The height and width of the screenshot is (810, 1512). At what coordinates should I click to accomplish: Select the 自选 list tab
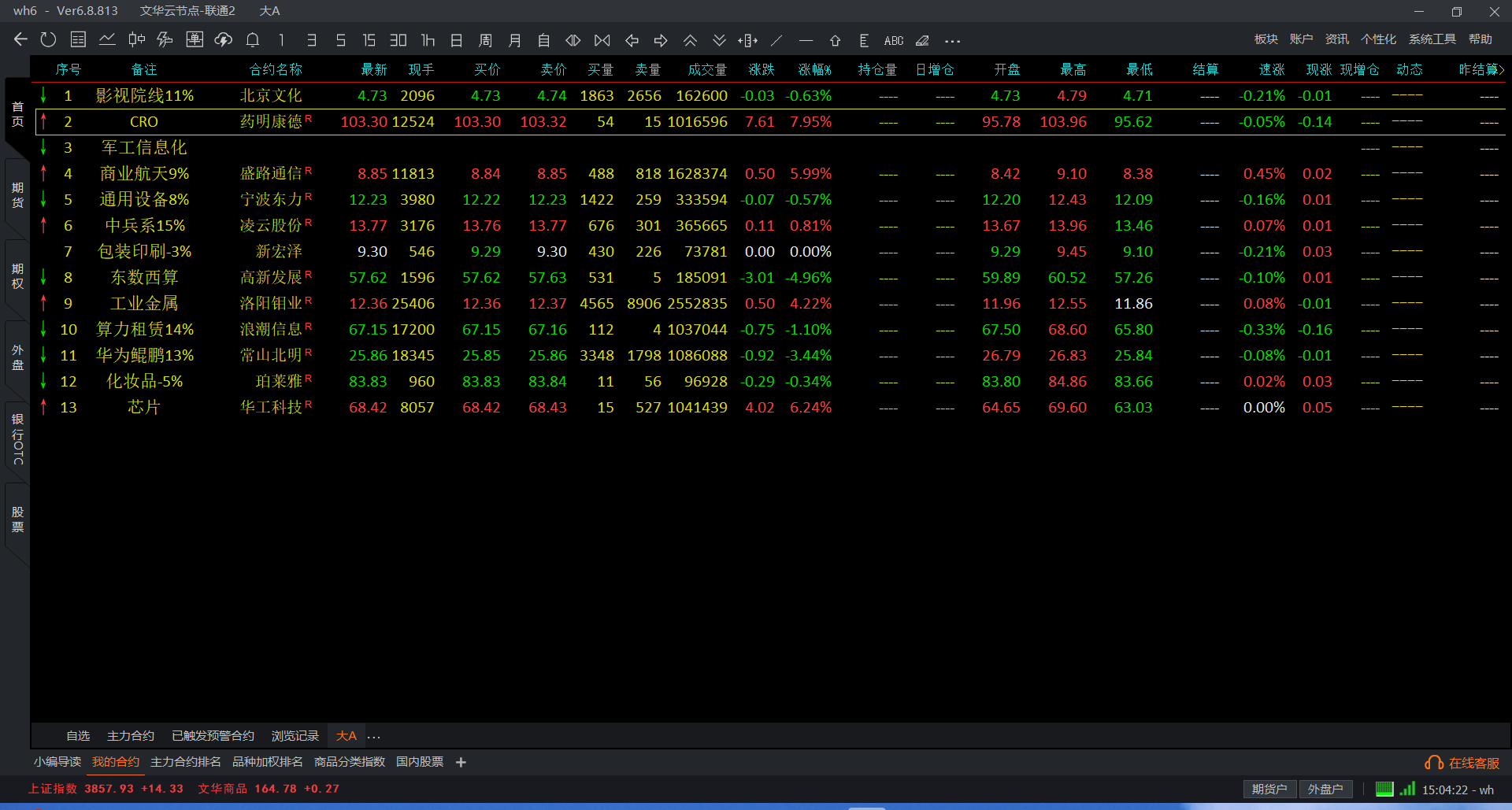[78, 735]
